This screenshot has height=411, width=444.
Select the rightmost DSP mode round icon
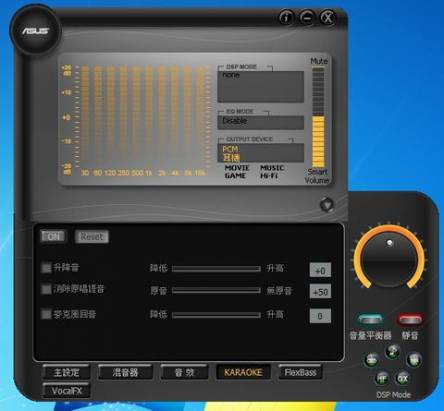414,360
